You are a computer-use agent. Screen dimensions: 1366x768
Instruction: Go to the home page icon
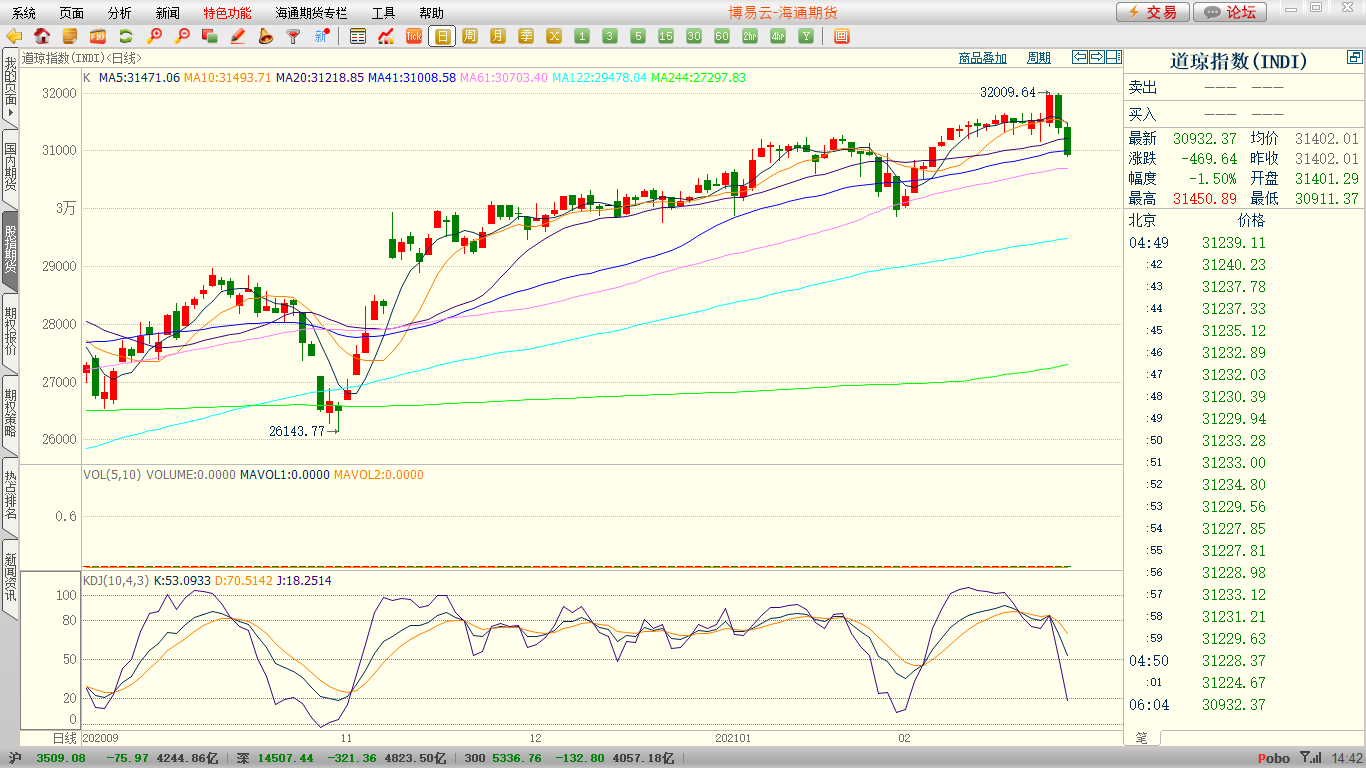tap(42, 36)
